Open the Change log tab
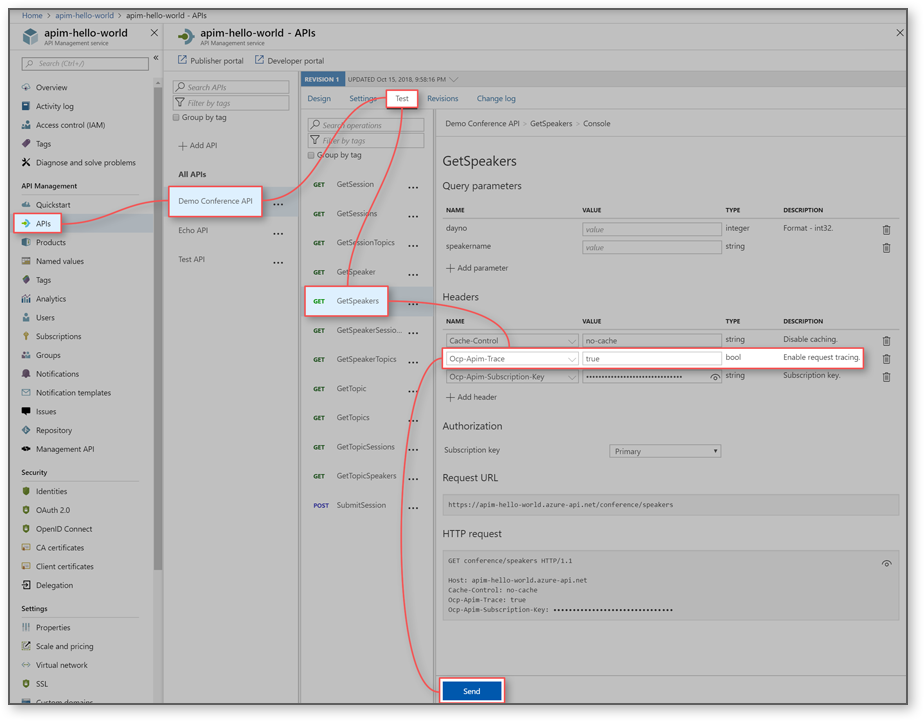The width and height of the screenshot is (924, 721). pyautogui.click(x=496, y=98)
